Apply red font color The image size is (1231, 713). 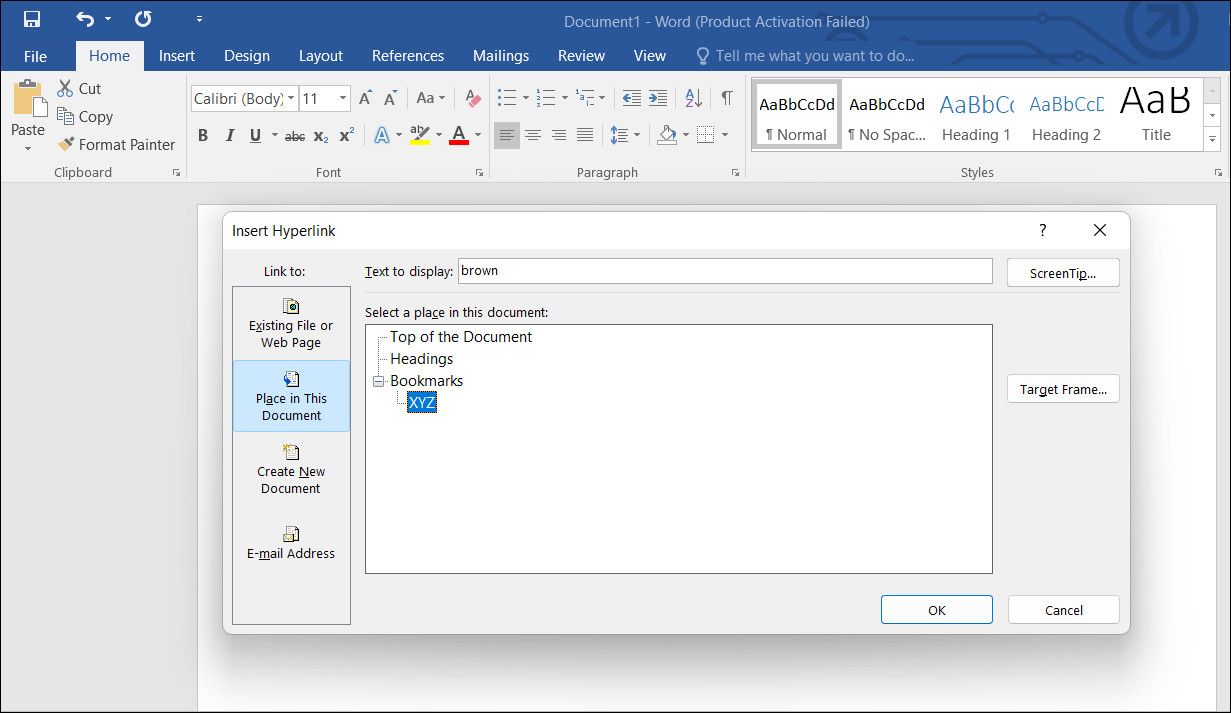tap(459, 135)
